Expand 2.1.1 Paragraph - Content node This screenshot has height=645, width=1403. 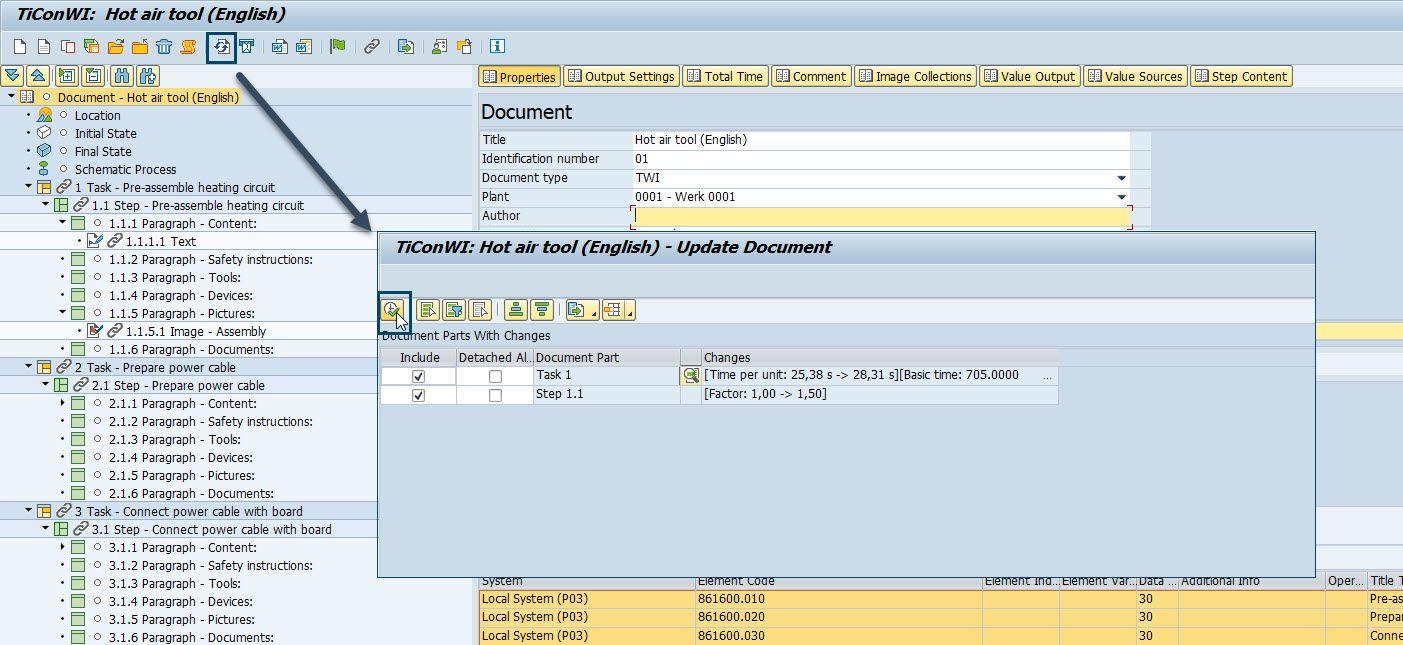63,404
